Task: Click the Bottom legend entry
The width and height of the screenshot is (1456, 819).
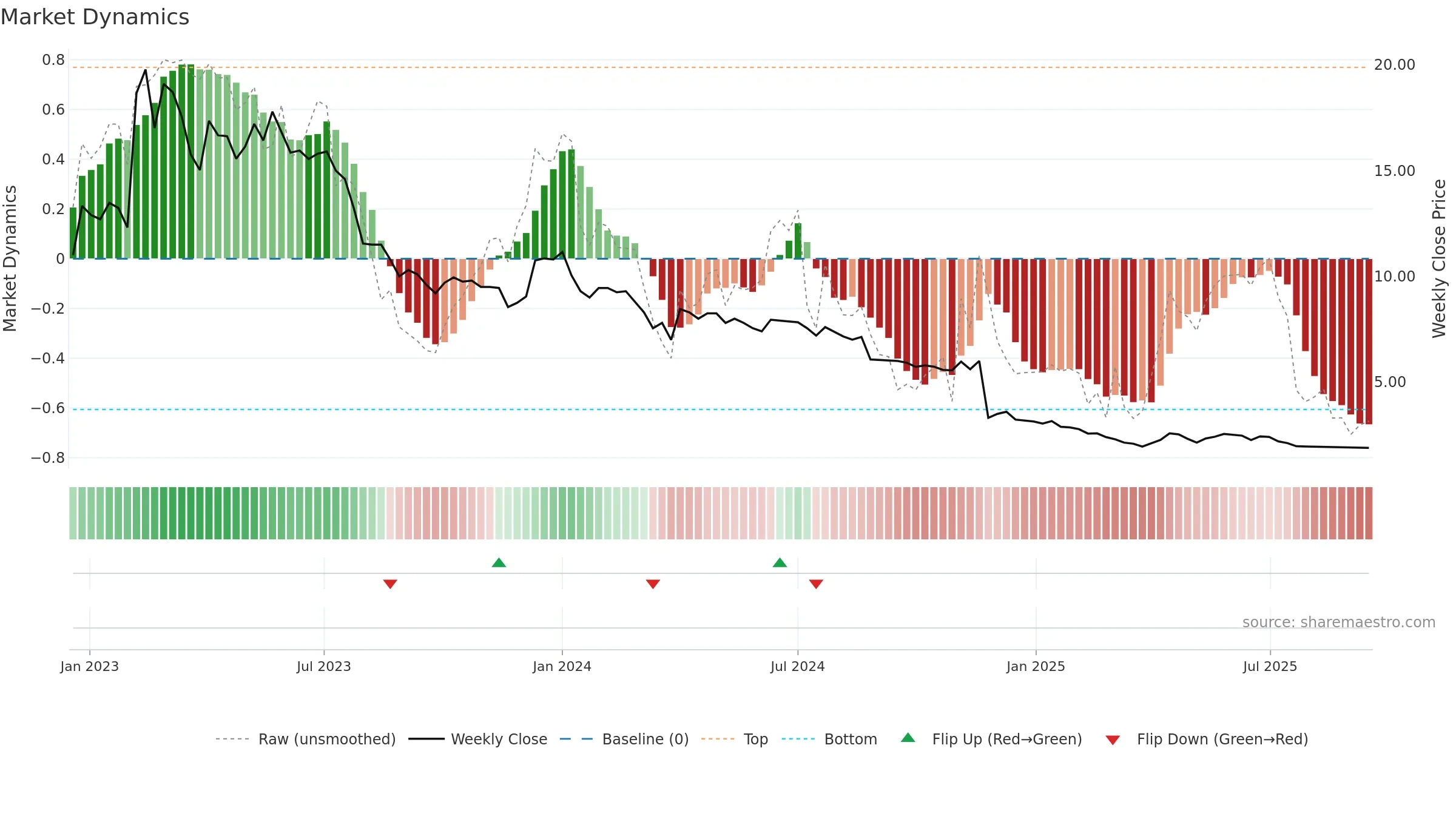Action: [x=829, y=739]
